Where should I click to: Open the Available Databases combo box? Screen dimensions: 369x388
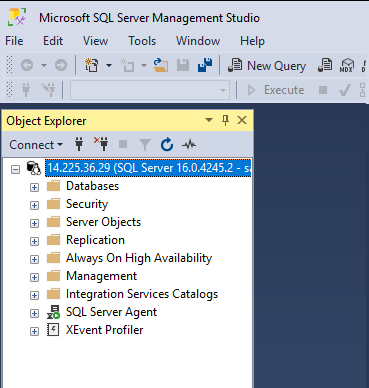tap(150, 90)
